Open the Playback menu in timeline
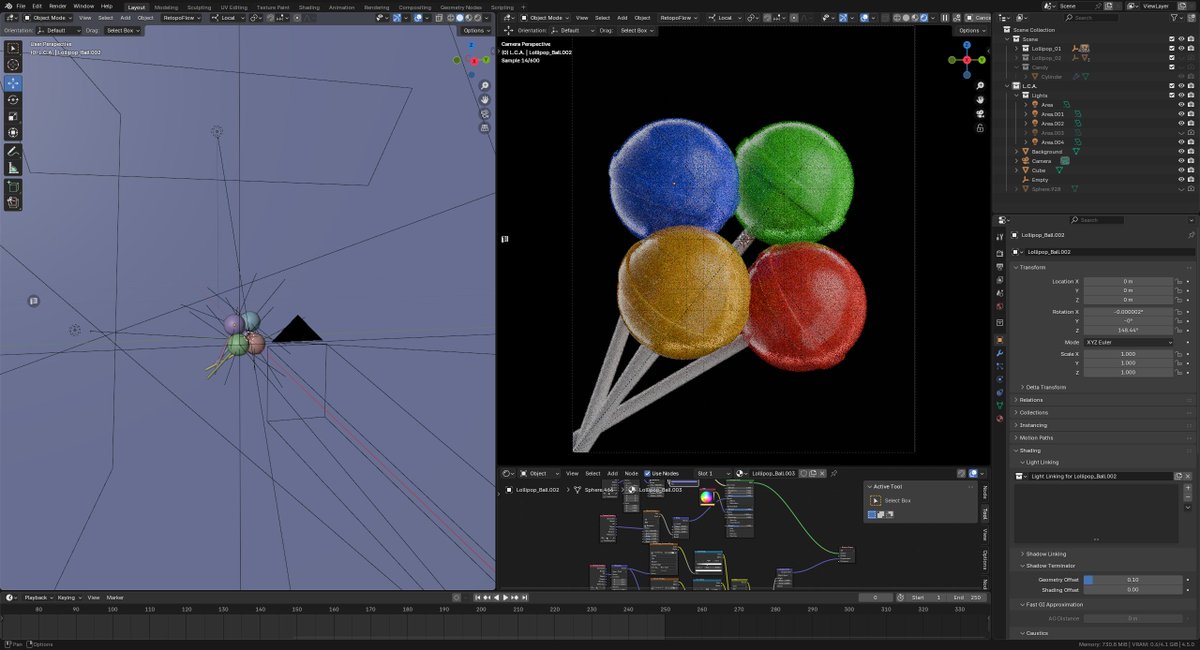 38,597
